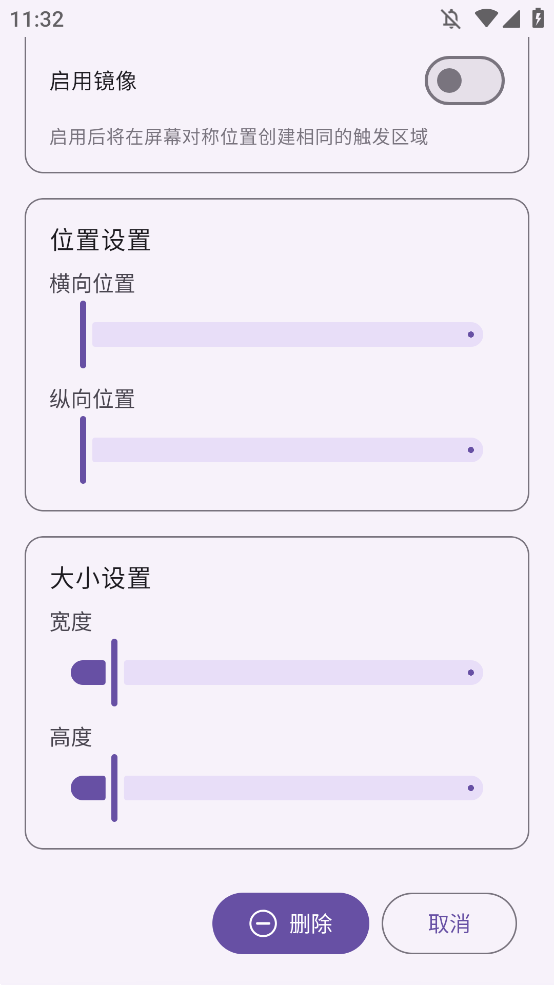
Task: Tap the 取消 button
Action: tap(449, 923)
